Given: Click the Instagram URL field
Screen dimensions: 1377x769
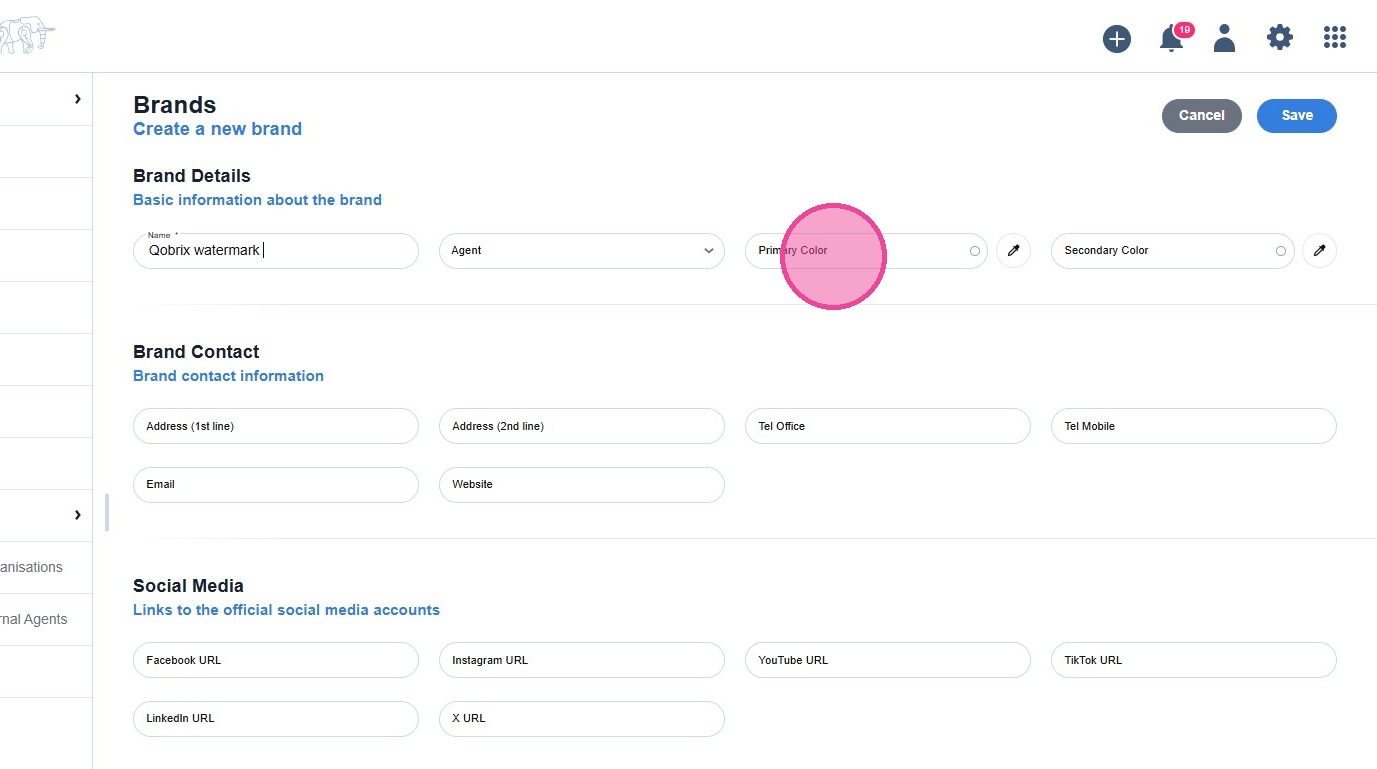Looking at the screenshot, I should click(x=582, y=660).
